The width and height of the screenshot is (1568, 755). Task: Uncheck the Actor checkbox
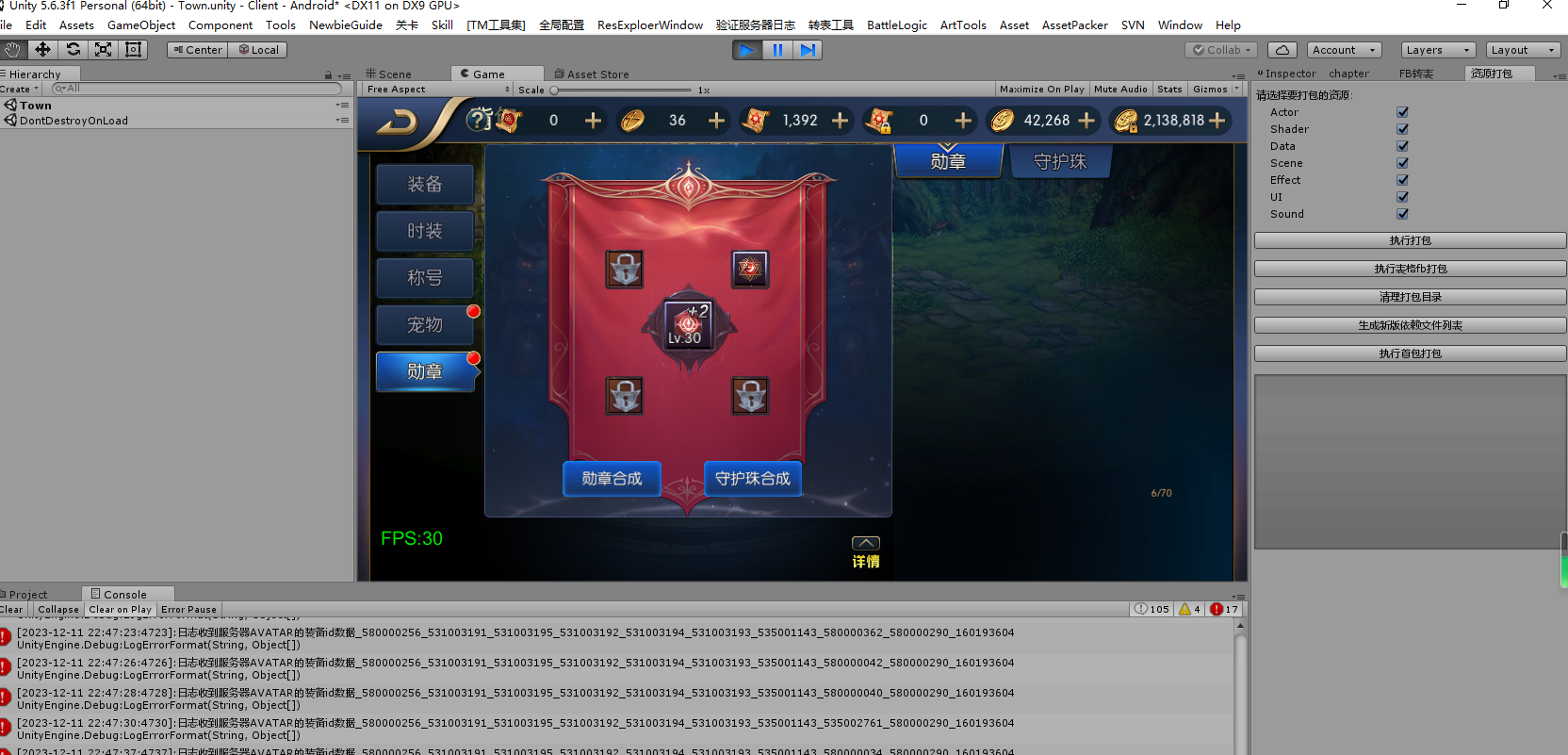[x=1402, y=112]
